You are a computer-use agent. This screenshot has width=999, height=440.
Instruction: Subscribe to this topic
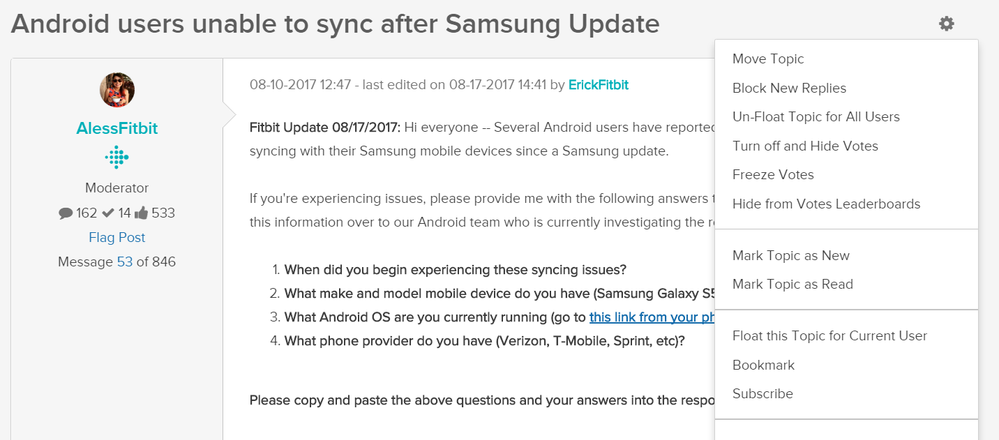(763, 394)
